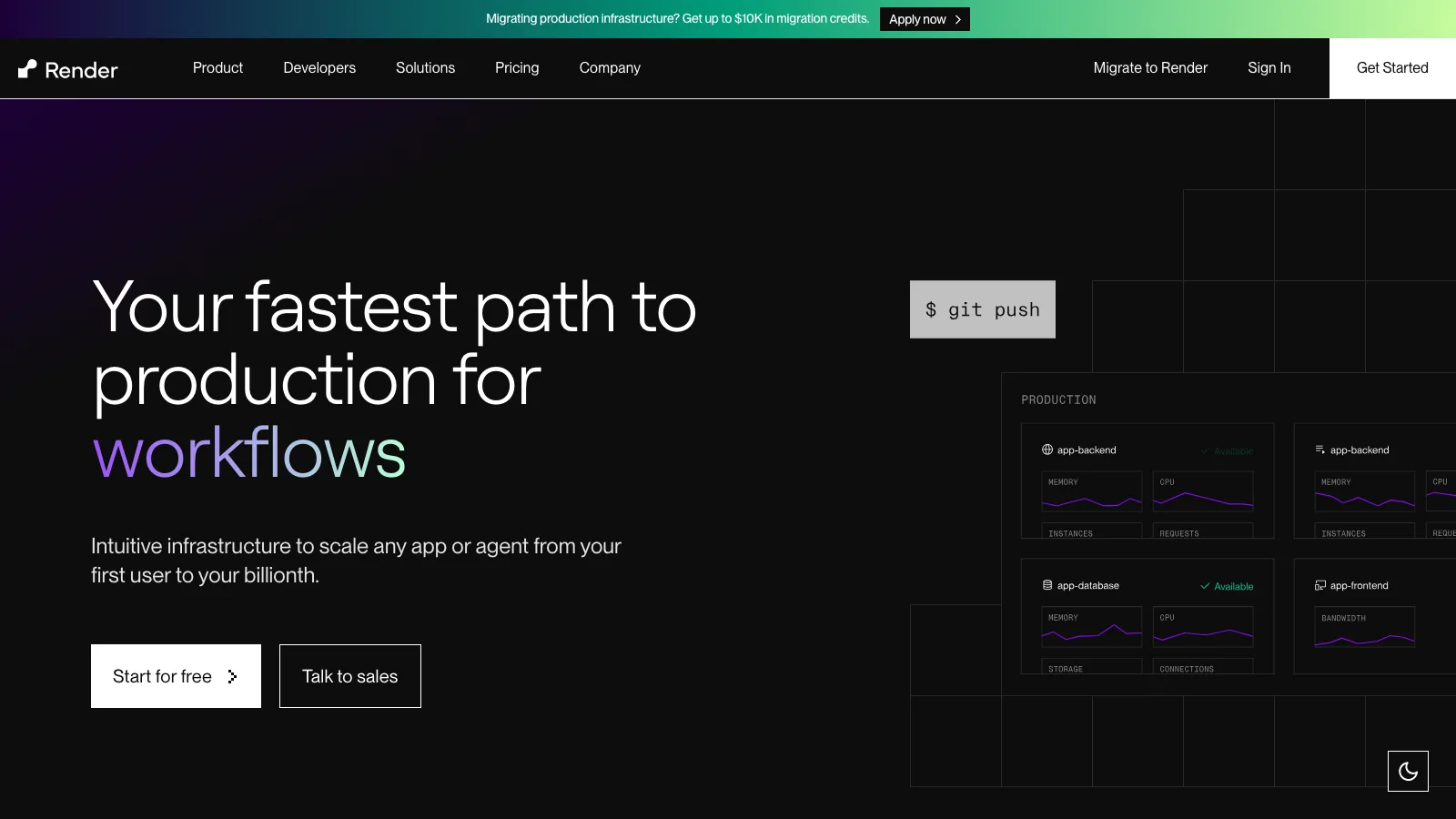Click the REQUESTS label in first app-backend

pos(1179,533)
